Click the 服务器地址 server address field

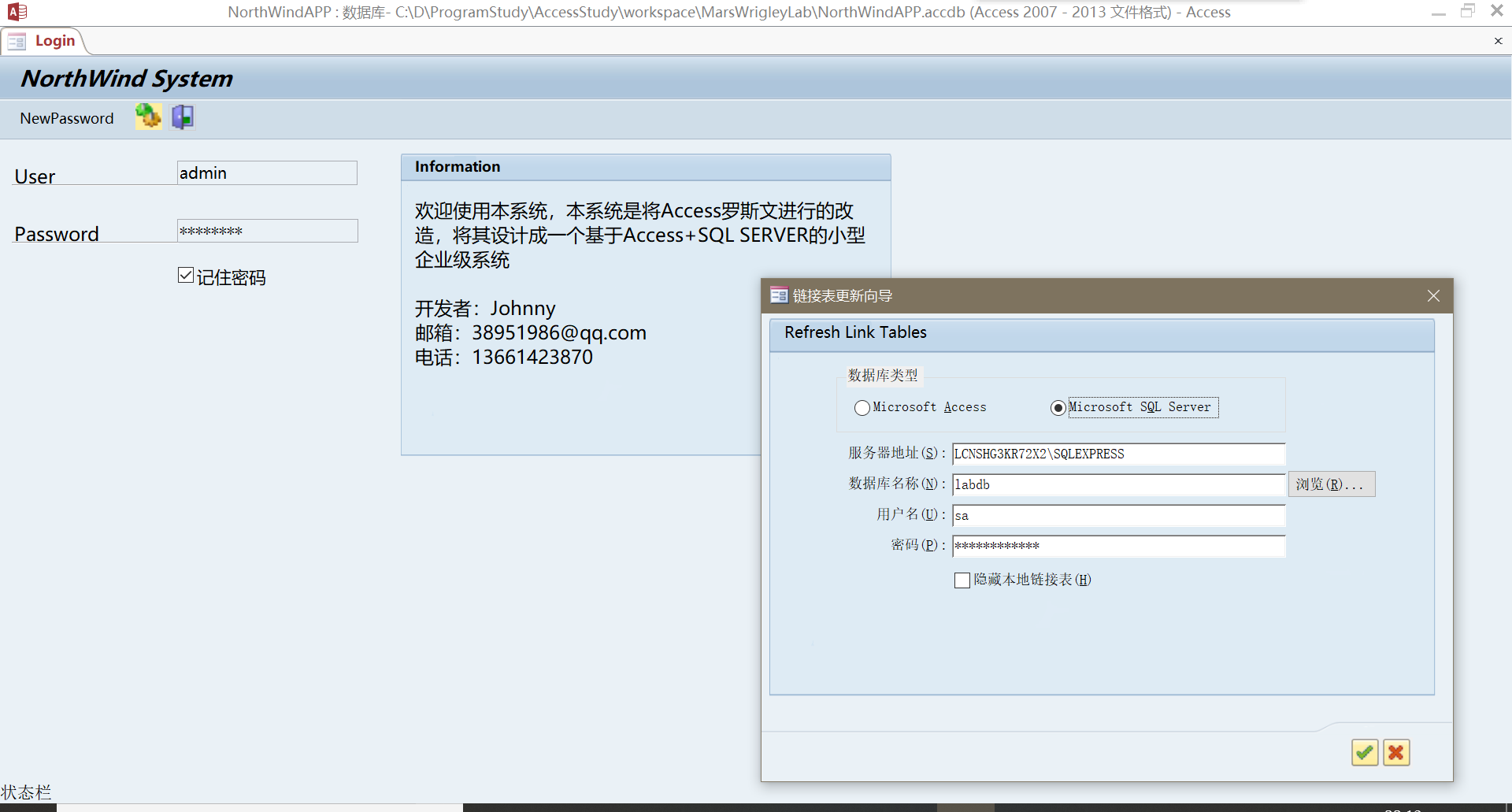[1118, 454]
